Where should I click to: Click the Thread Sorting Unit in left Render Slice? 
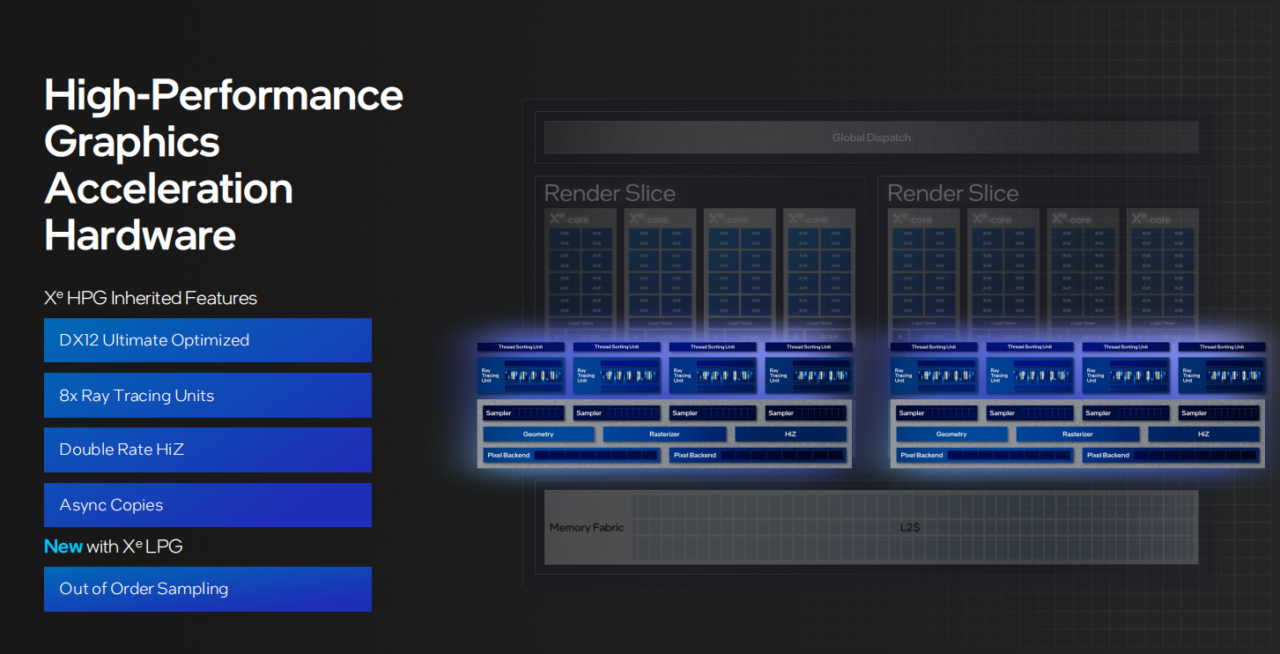tap(520, 347)
